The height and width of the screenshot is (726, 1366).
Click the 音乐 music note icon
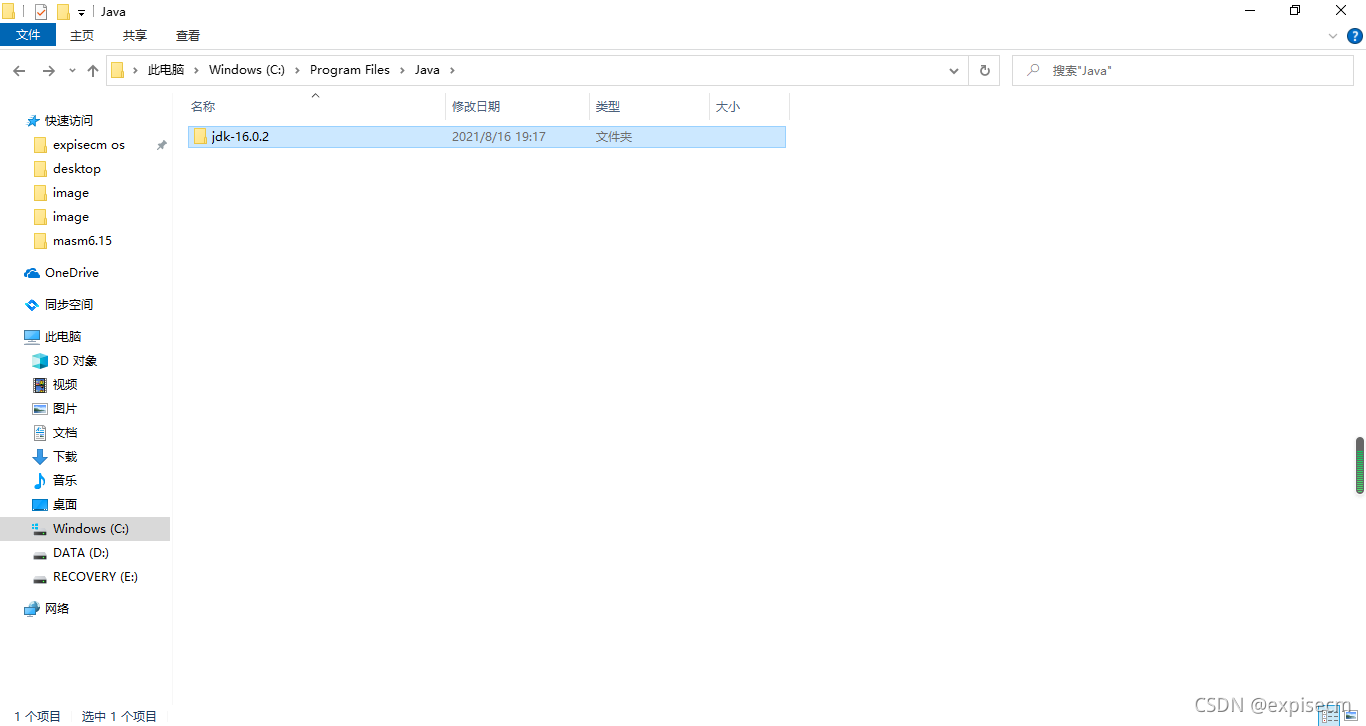pos(40,481)
